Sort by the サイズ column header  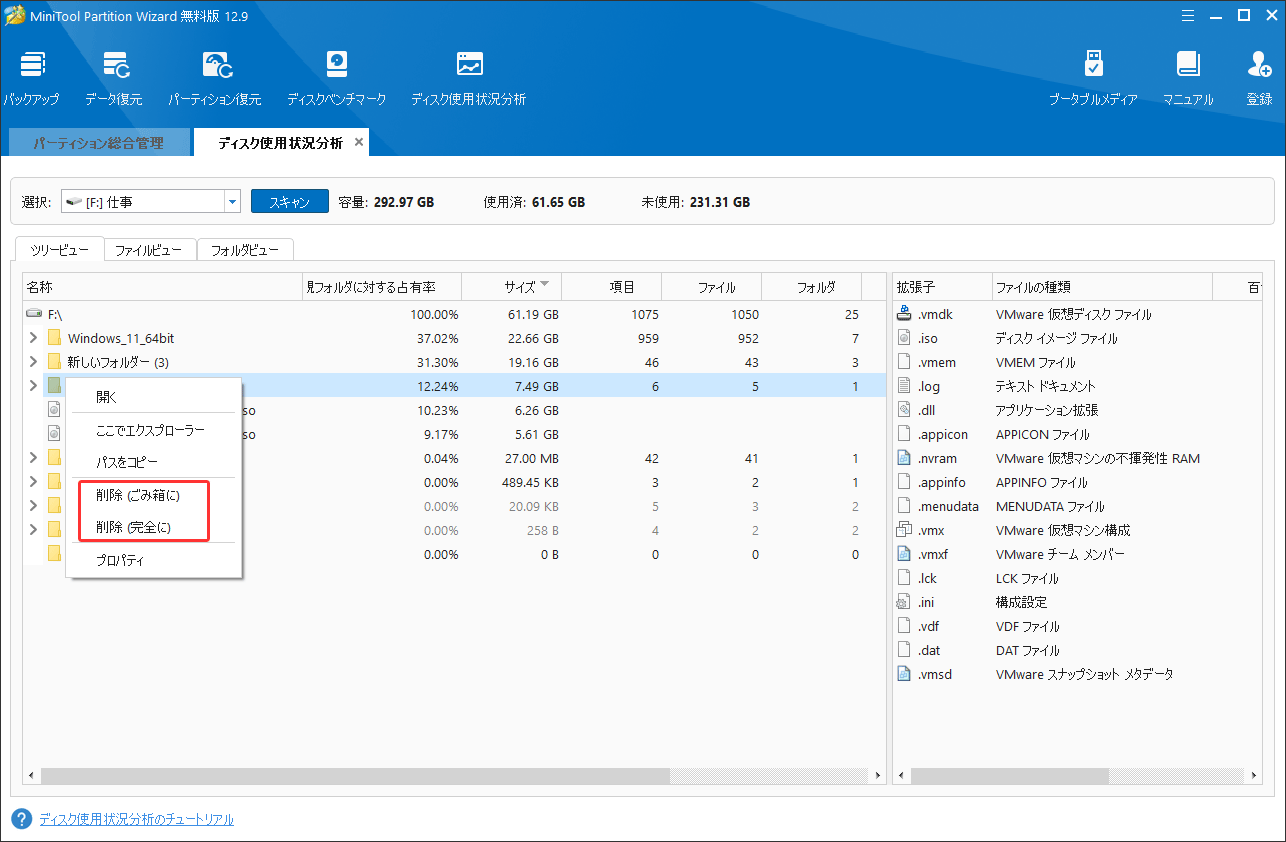point(520,287)
